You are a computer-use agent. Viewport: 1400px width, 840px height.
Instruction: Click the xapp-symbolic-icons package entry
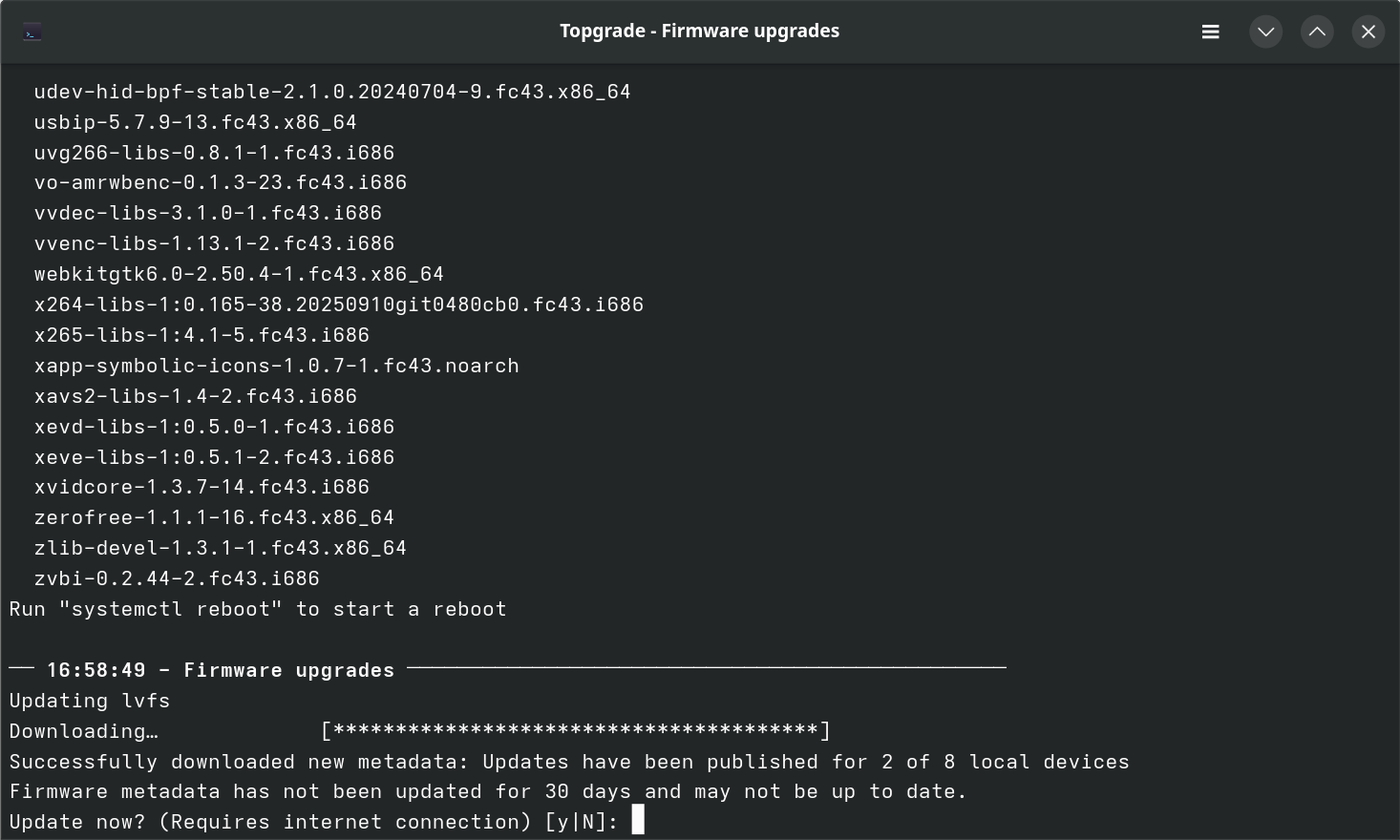[276, 366]
